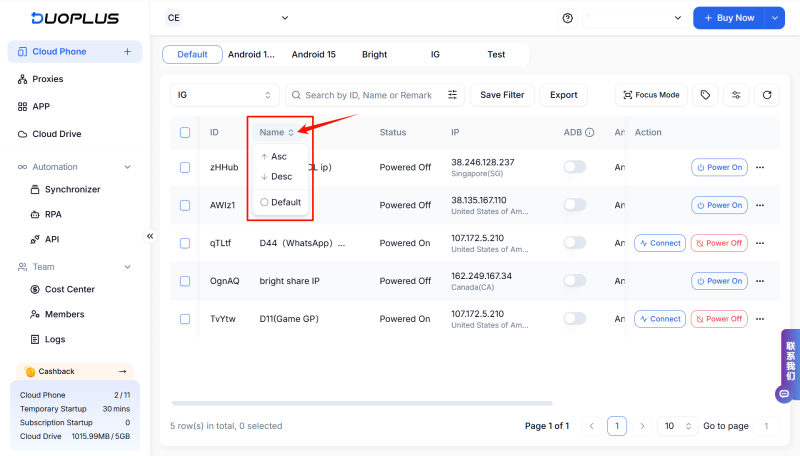Collapse the sidebar with the double-arrow icon
Viewport: 800px width, 456px height.
[150, 236]
